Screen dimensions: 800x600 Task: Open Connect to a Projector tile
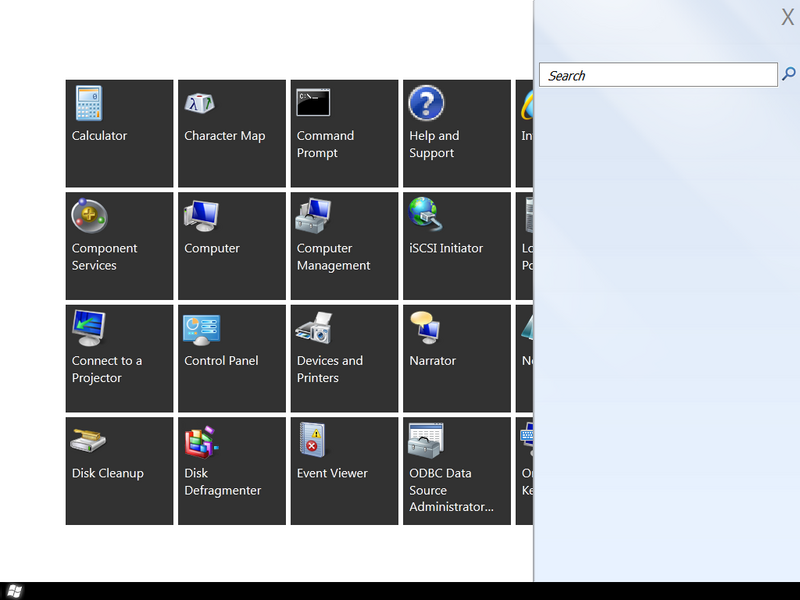point(119,359)
